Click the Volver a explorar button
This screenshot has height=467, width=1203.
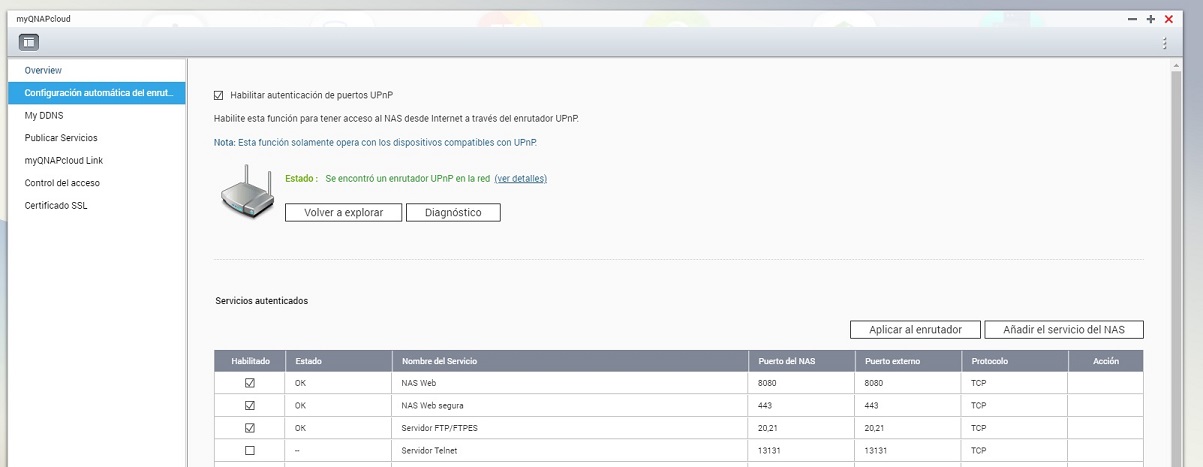[343, 213]
